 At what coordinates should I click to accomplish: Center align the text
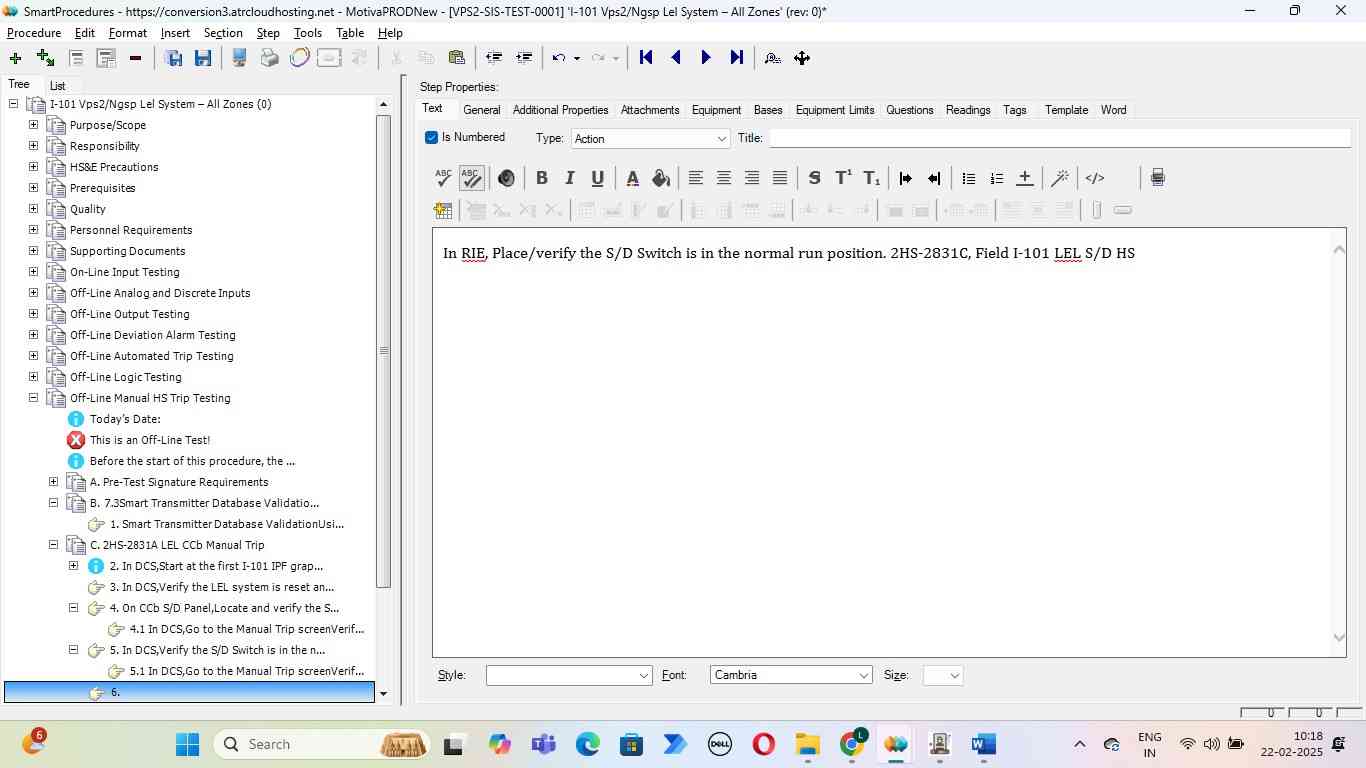pyautogui.click(x=723, y=178)
